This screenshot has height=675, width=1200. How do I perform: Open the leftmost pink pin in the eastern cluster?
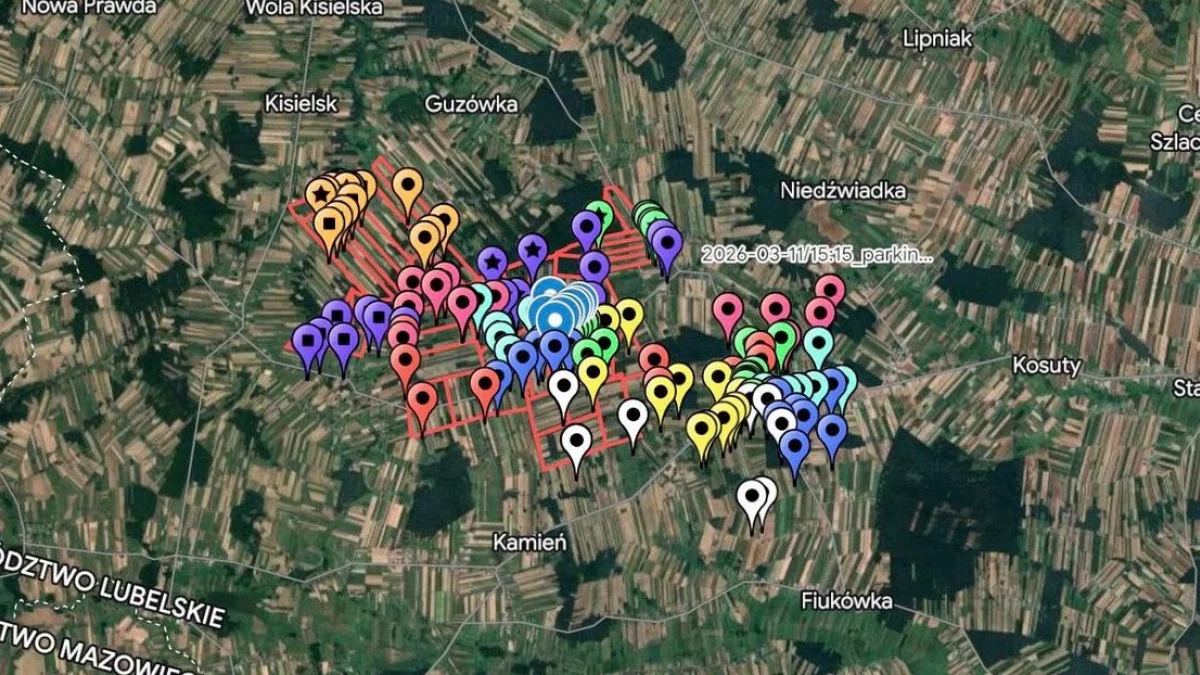[728, 308]
